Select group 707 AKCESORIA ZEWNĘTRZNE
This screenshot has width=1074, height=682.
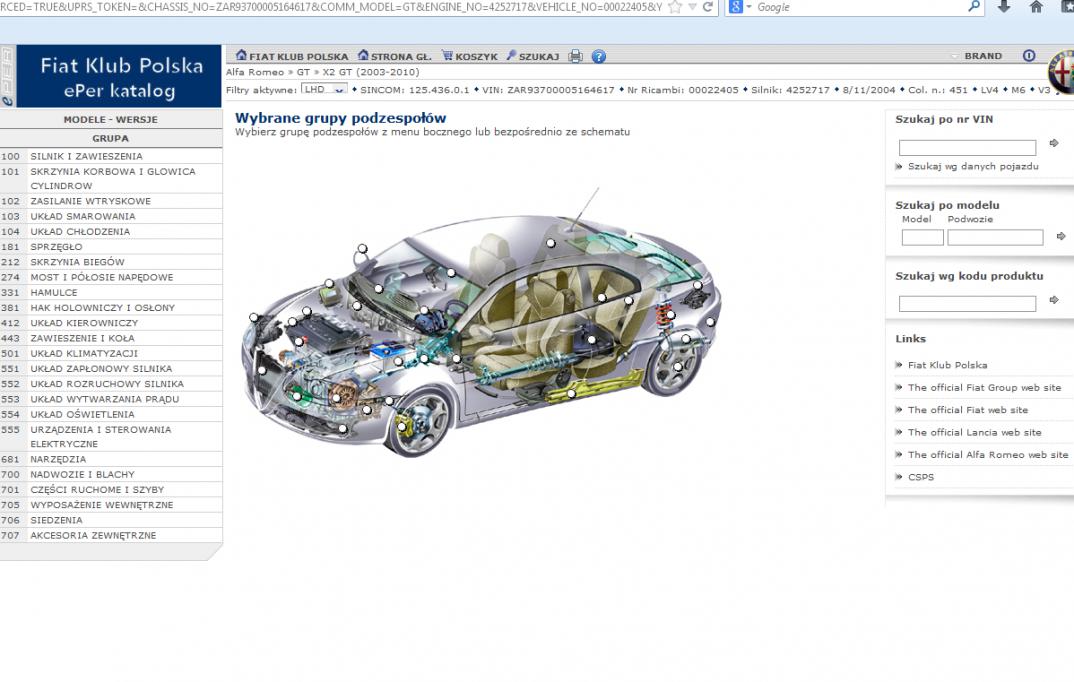(x=111, y=535)
